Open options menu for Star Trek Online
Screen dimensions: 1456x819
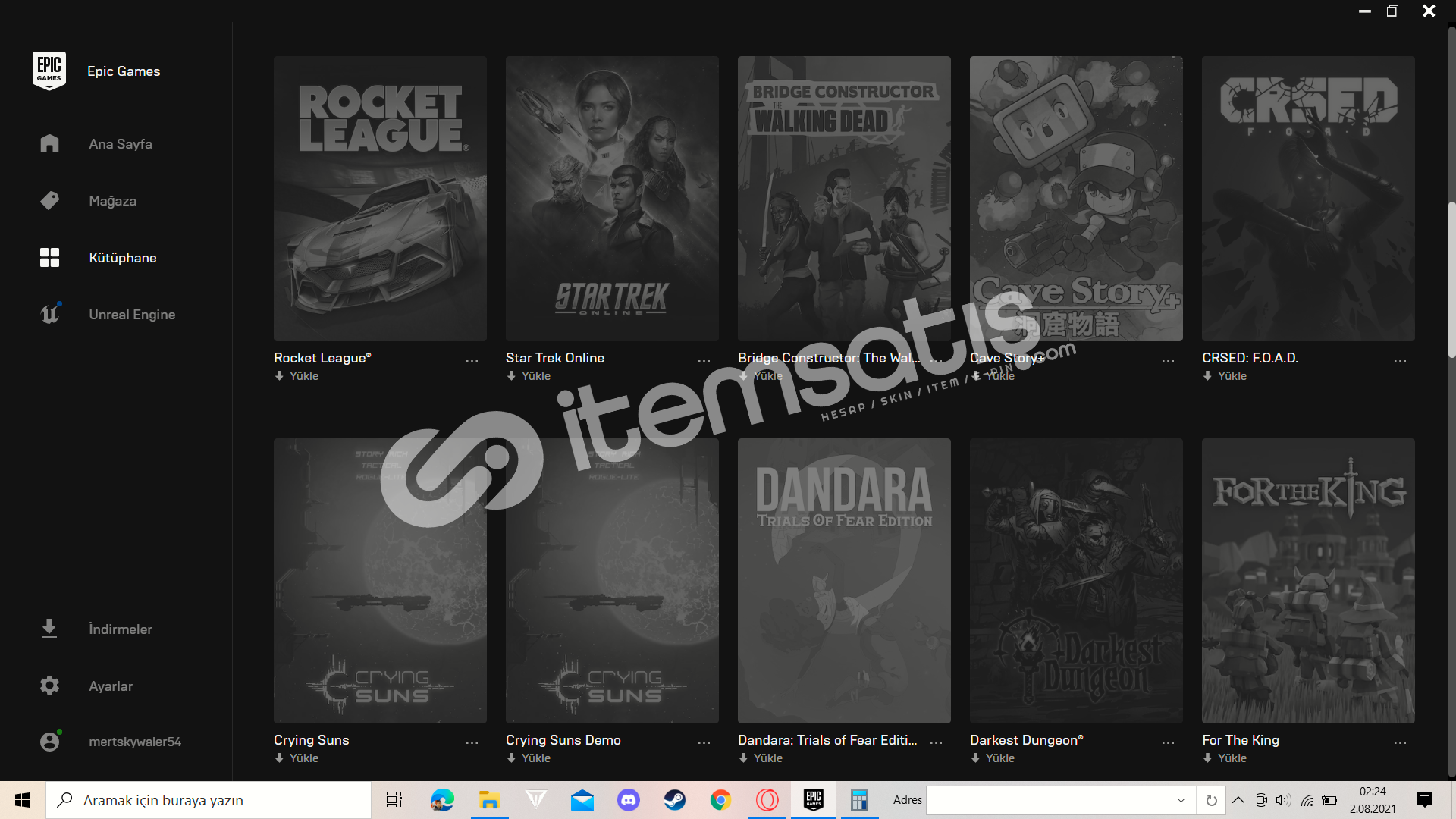704,361
